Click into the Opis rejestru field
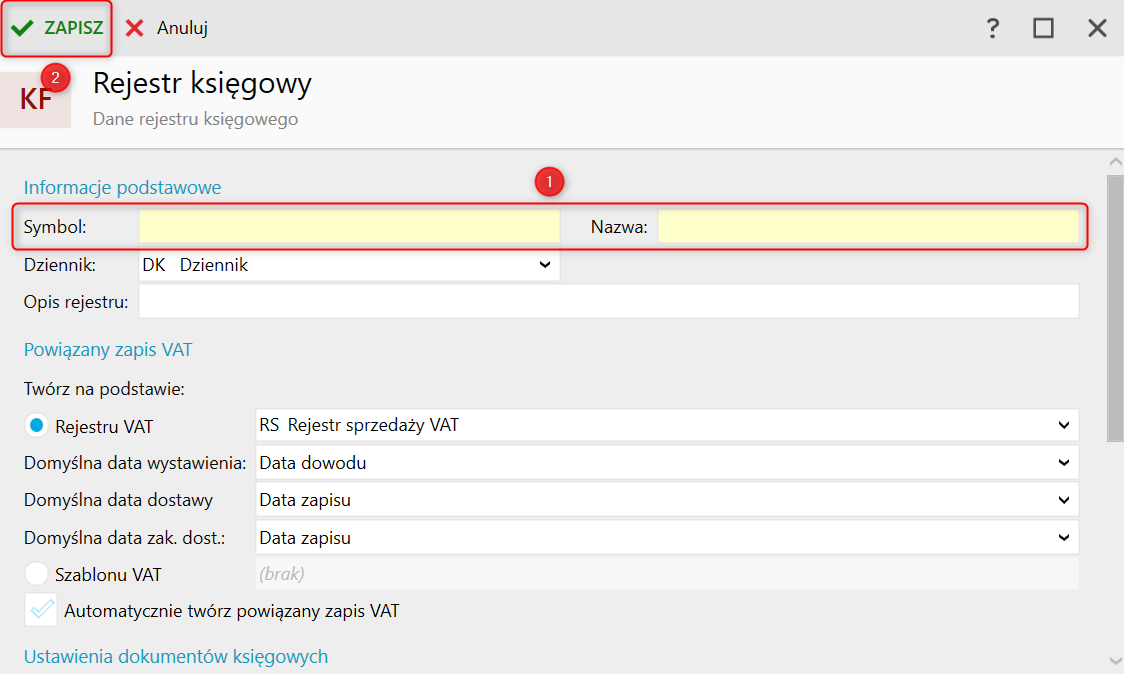 609,302
